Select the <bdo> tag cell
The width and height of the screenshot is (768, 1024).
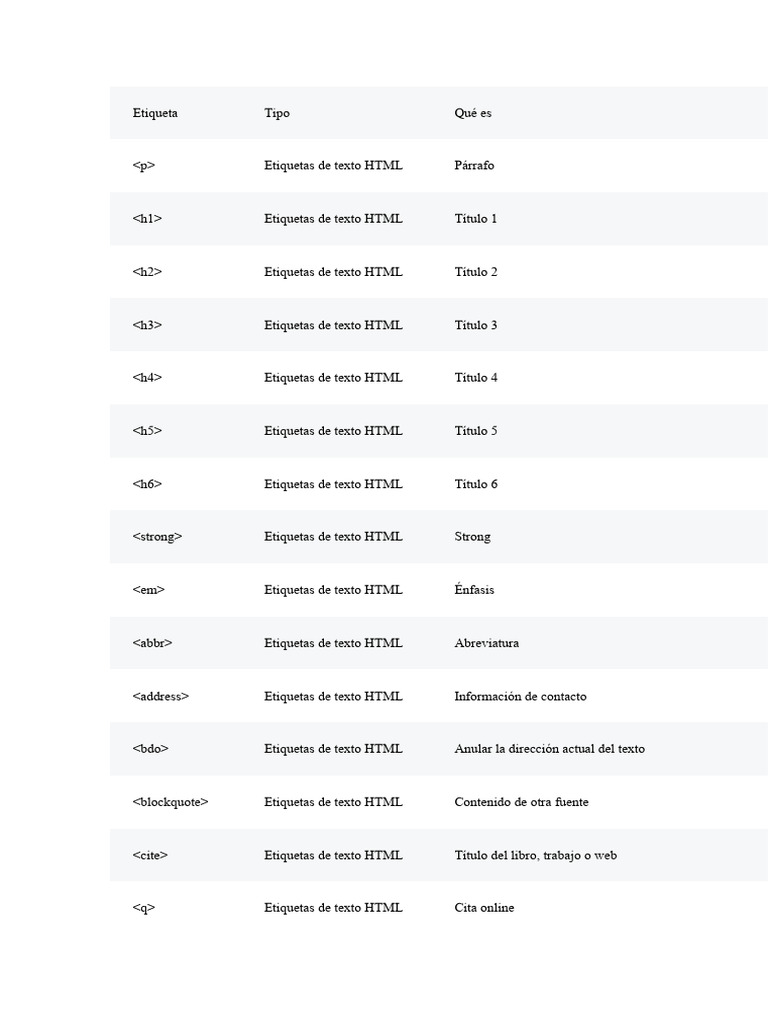coord(150,749)
